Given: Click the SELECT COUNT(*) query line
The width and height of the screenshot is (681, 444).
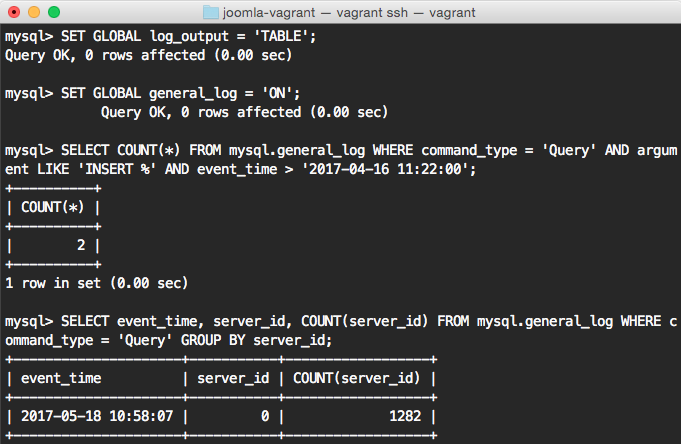Looking at the screenshot, I should coord(340,151).
